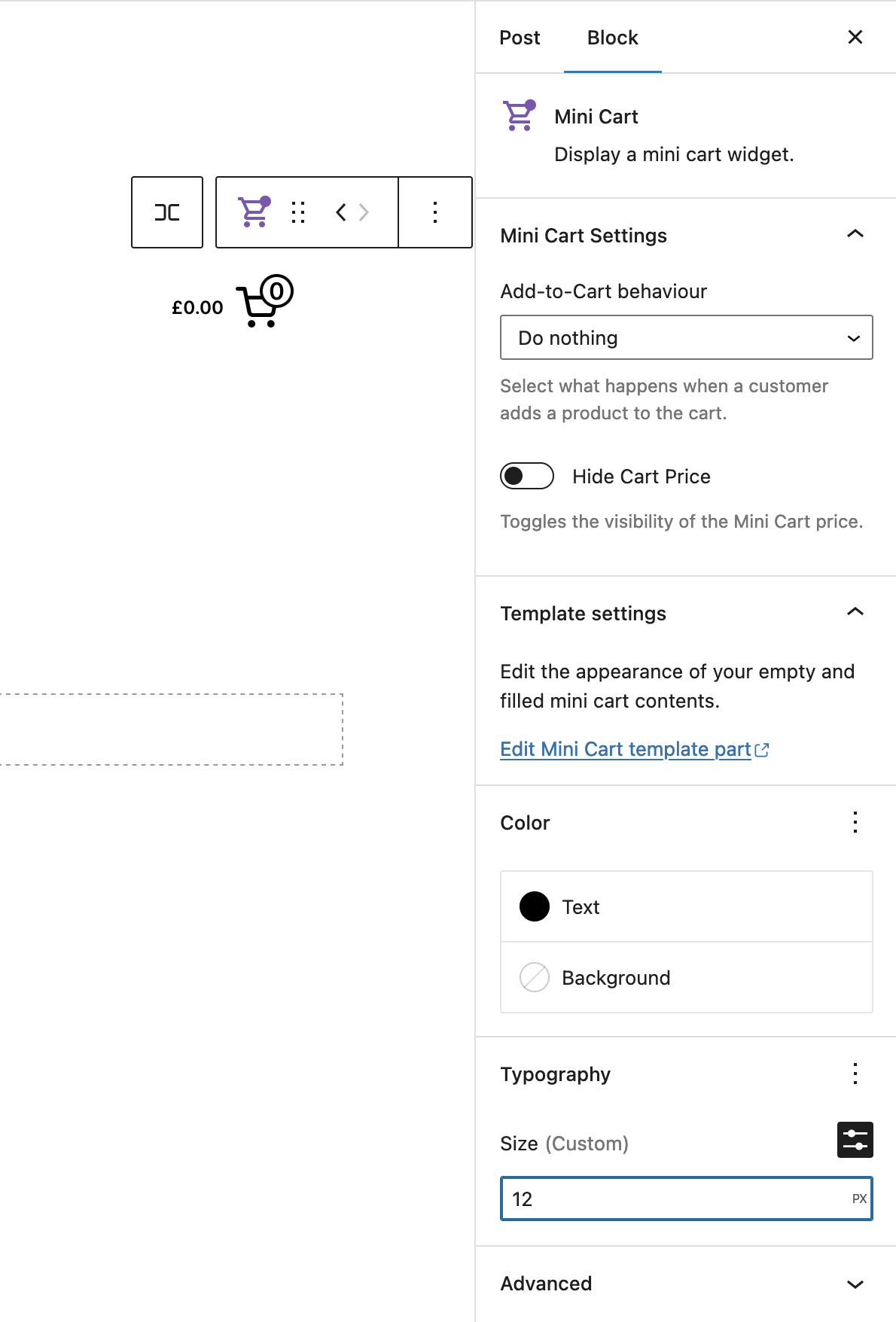
Task: Switch to the Post tab
Action: click(519, 37)
